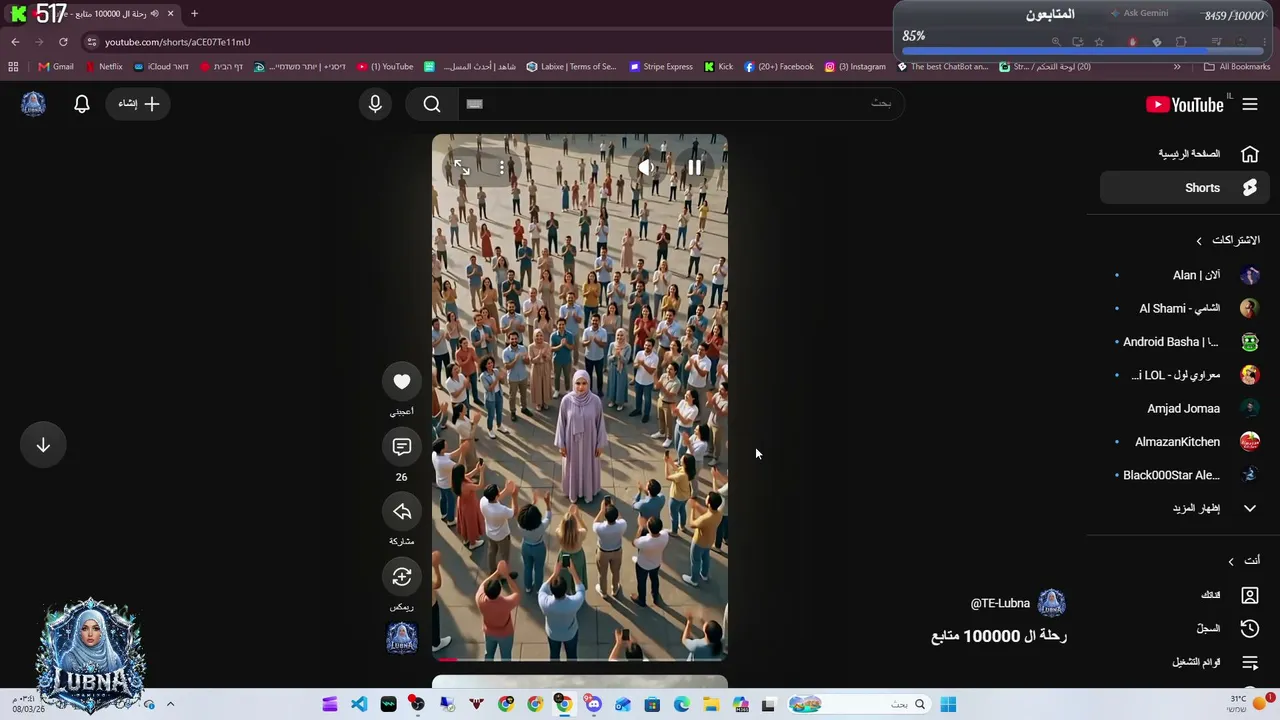Open the Facebook bookmark
The image size is (1280, 720).
779,67
